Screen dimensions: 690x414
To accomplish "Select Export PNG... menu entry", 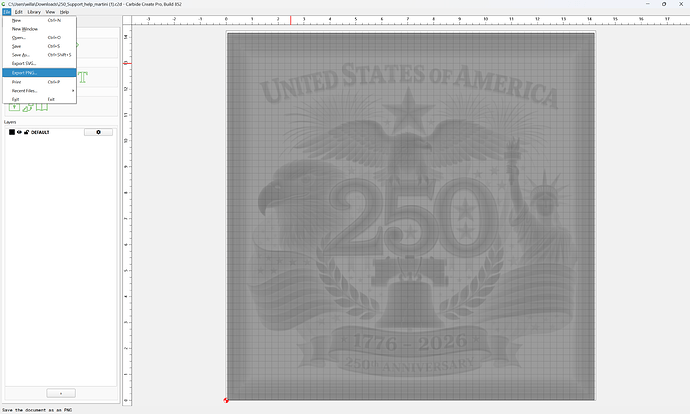I will (x=39, y=73).
